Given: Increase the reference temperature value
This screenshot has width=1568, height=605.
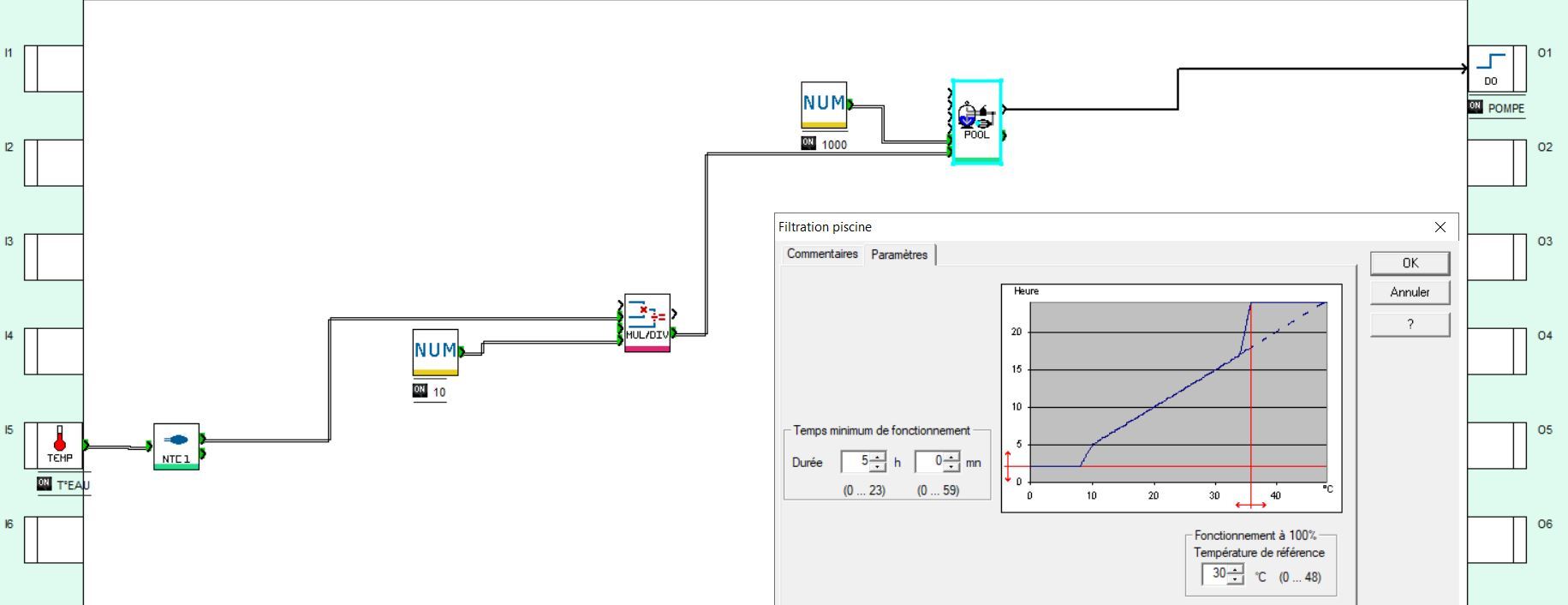Looking at the screenshot, I should (1235, 569).
